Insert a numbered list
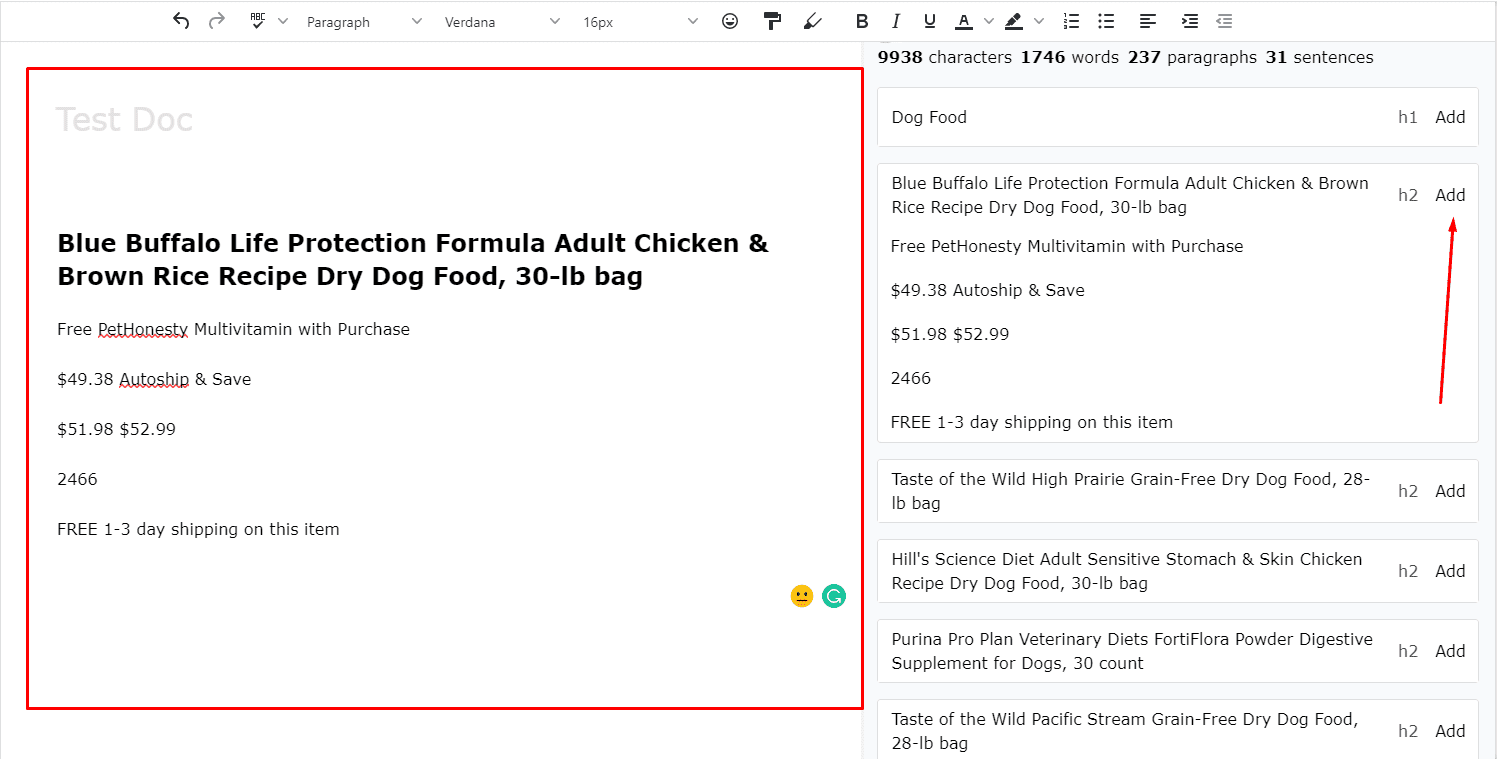 [x=1071, y=21]
